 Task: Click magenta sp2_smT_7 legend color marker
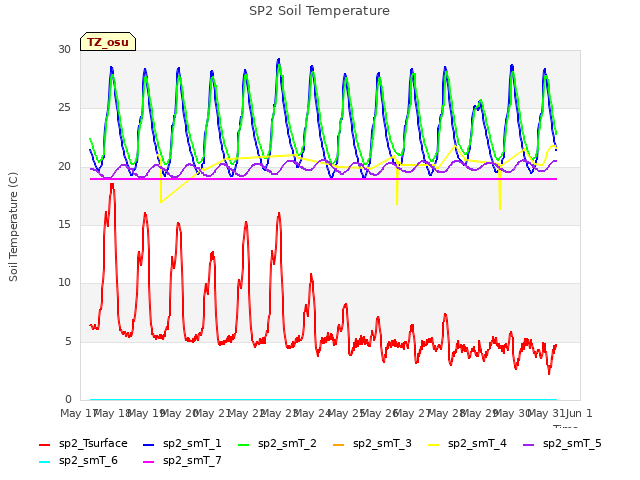coord(149,462)
